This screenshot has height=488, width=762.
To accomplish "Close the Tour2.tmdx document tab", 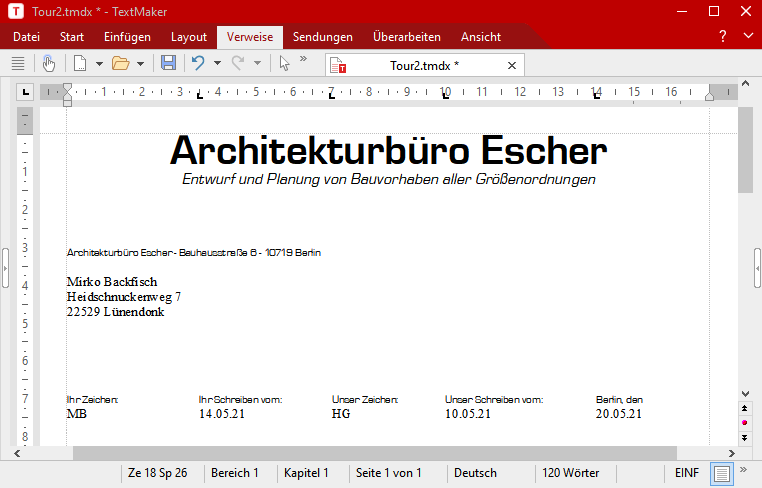I will point(512,66).
